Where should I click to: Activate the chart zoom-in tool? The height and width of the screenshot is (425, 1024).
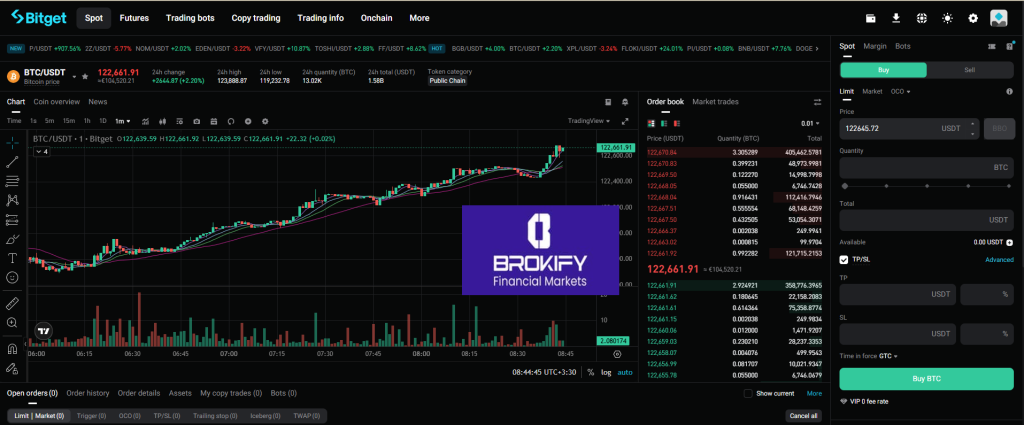12,322
